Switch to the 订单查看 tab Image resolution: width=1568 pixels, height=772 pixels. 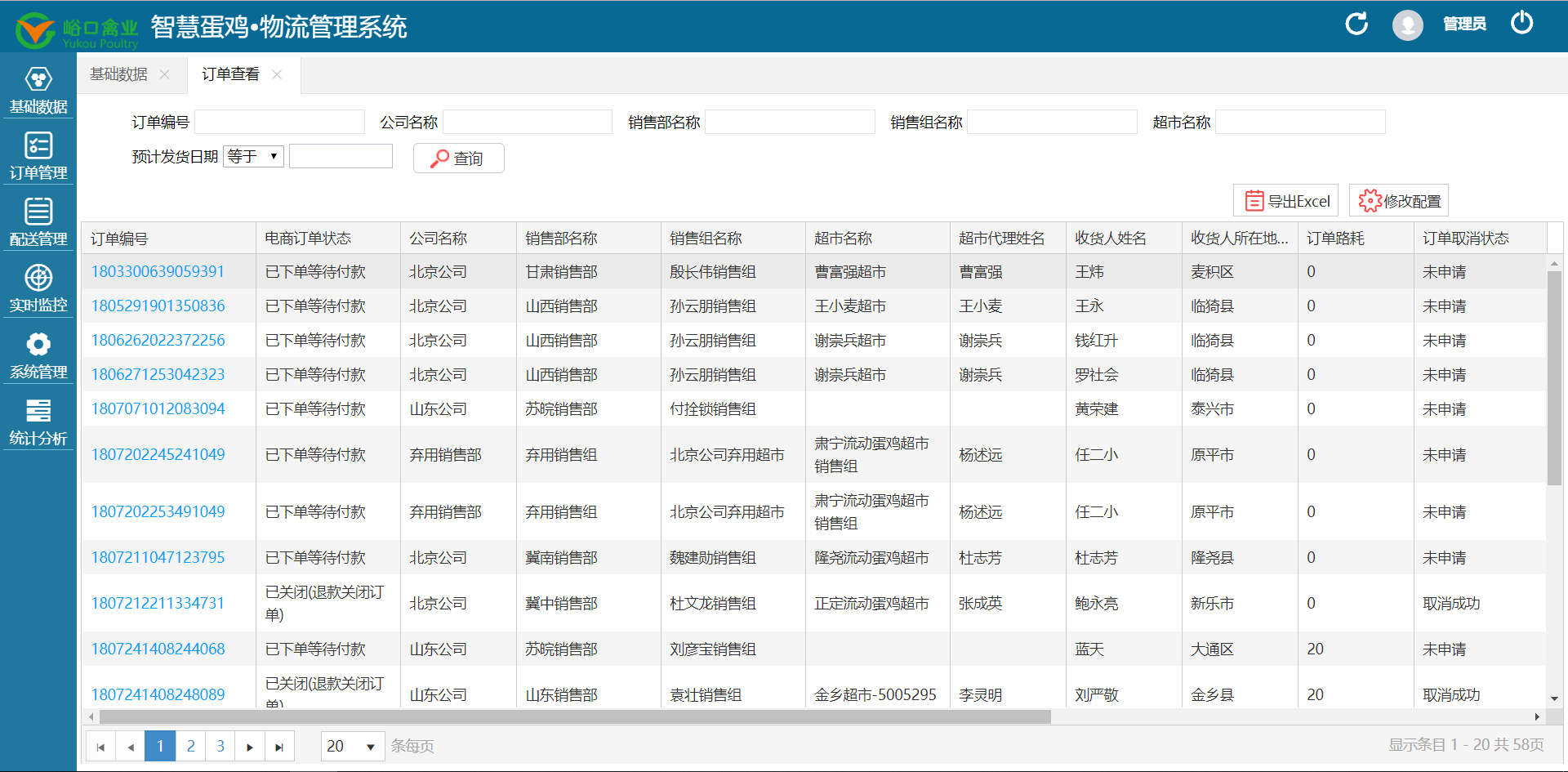point(230,74)
